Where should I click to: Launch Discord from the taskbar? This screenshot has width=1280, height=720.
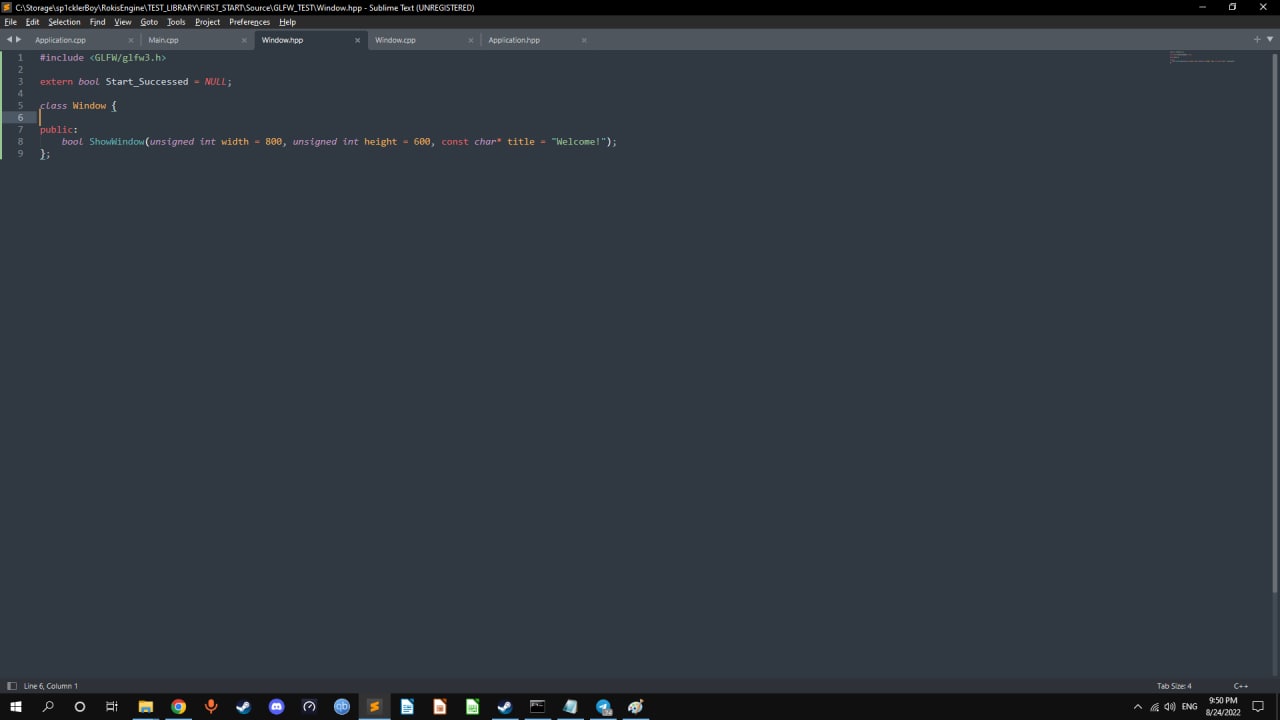276,706
